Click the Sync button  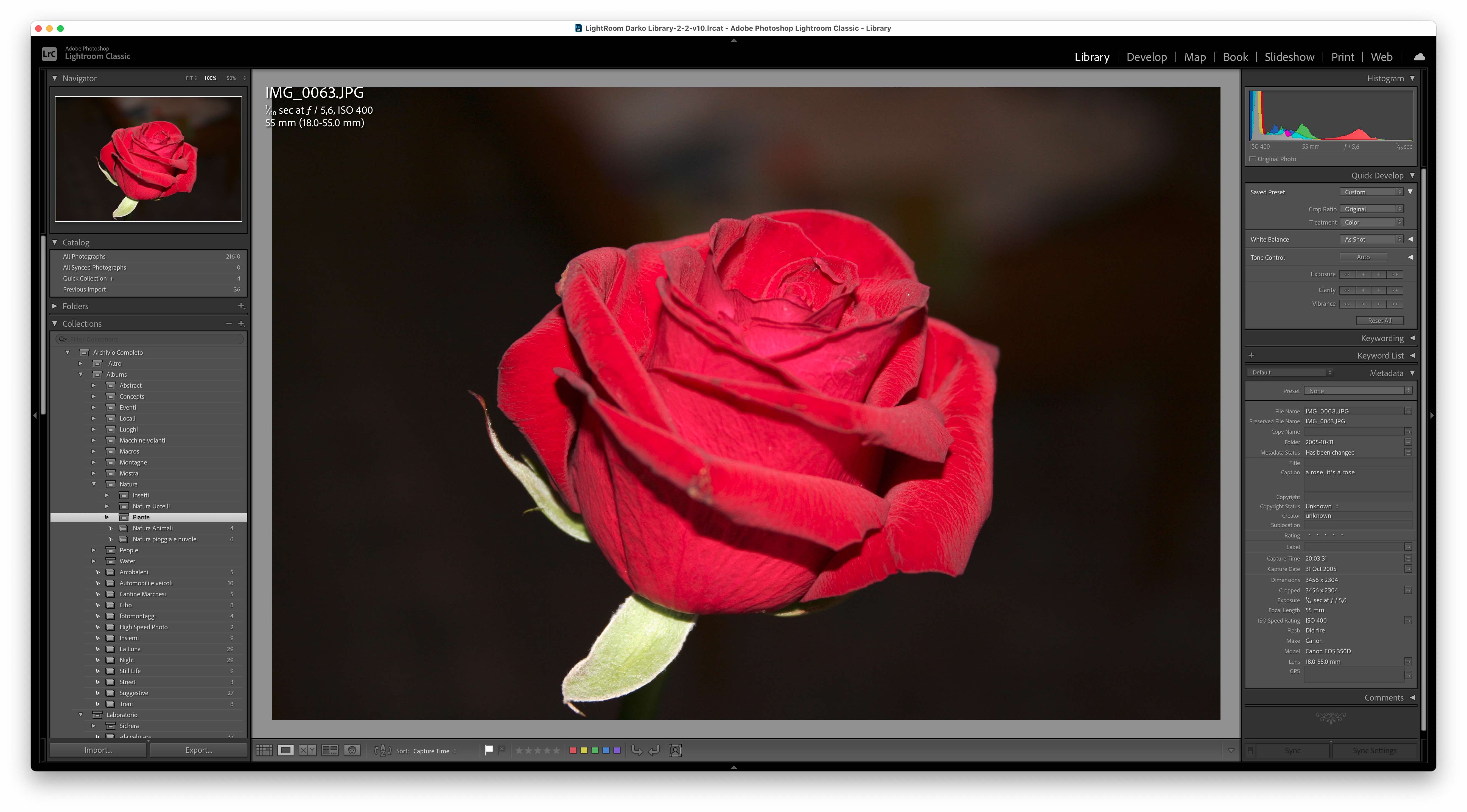click(1292, 751)
